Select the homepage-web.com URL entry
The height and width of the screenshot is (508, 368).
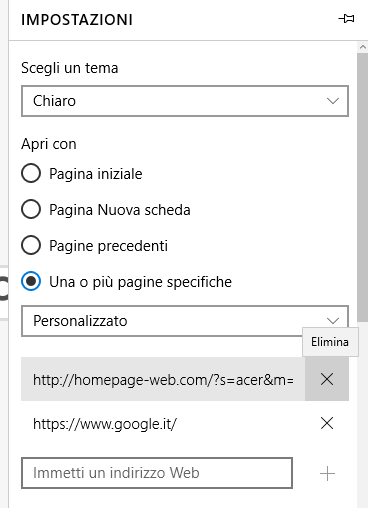pos(163,379)
